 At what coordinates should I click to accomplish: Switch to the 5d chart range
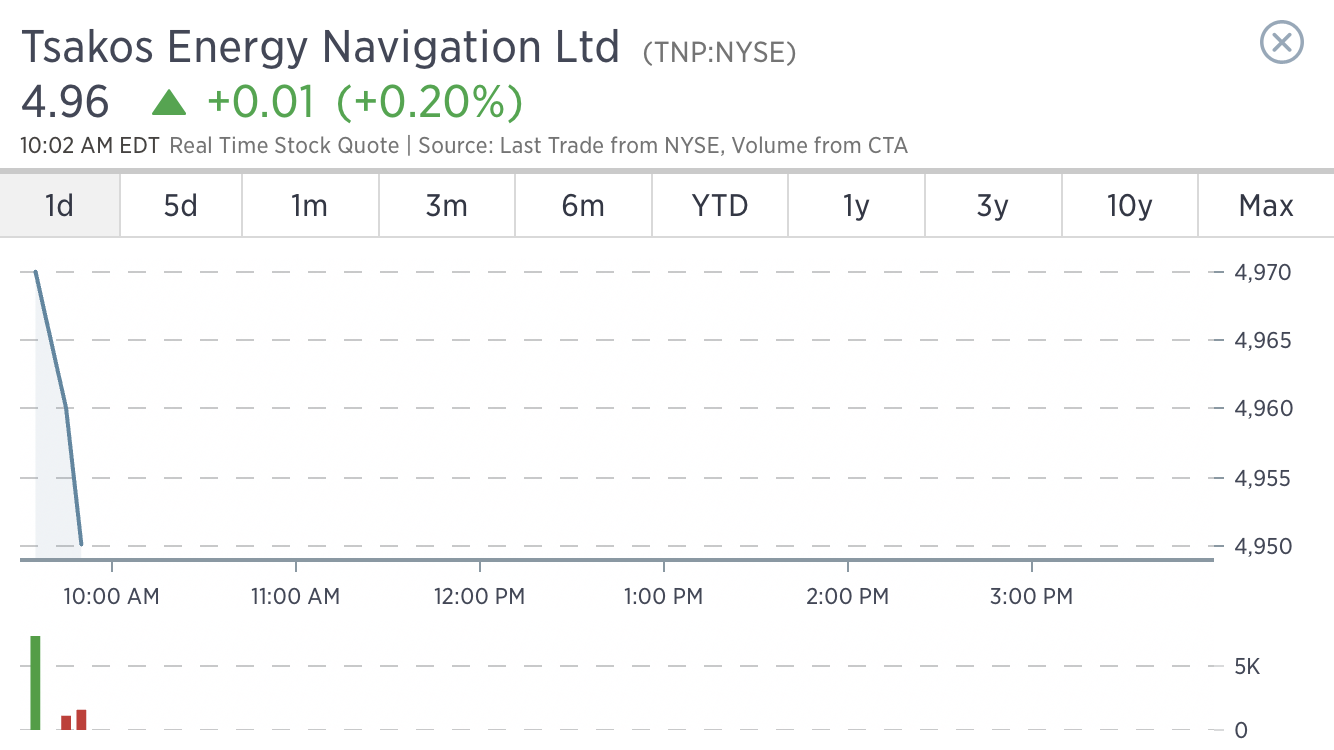click(181, 206)
